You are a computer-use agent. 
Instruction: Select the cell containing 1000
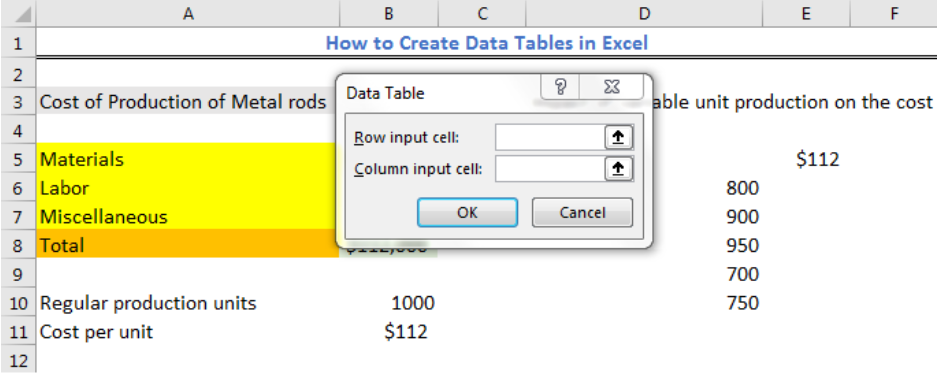pos(389,303)
